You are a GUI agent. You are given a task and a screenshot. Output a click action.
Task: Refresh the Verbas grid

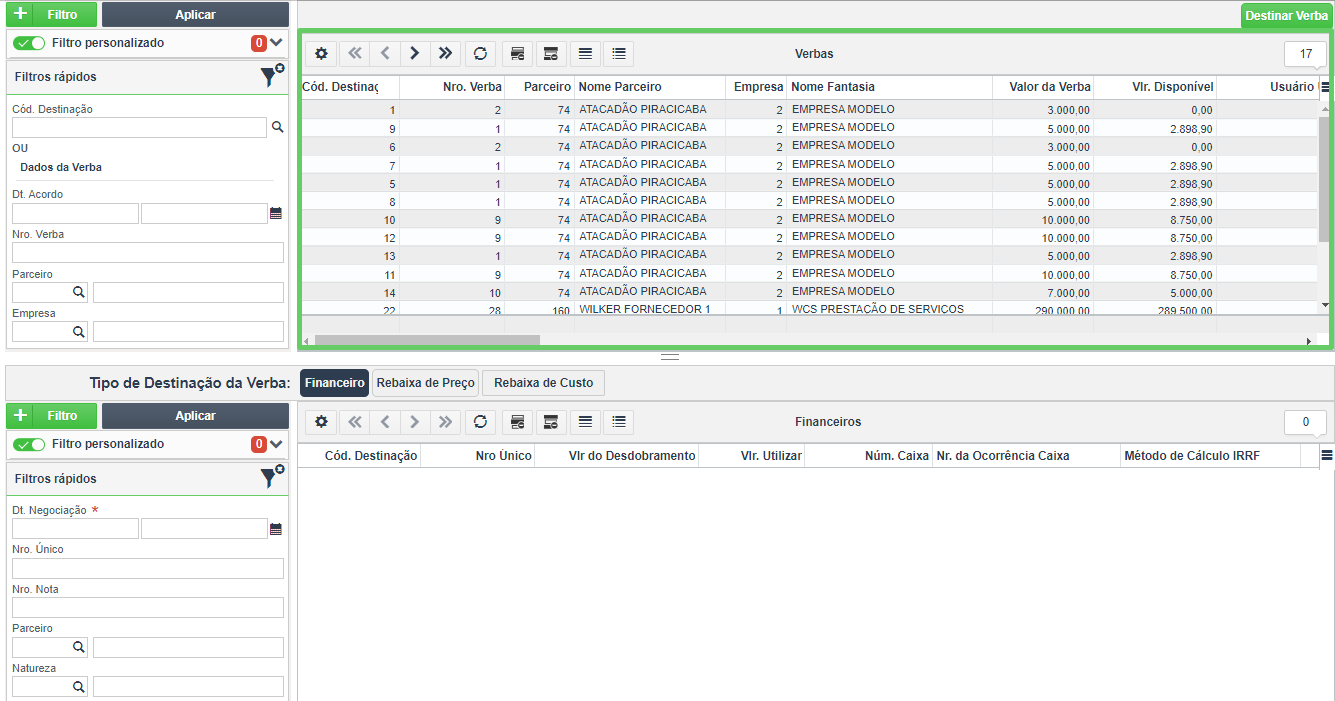tap(480, 54)
